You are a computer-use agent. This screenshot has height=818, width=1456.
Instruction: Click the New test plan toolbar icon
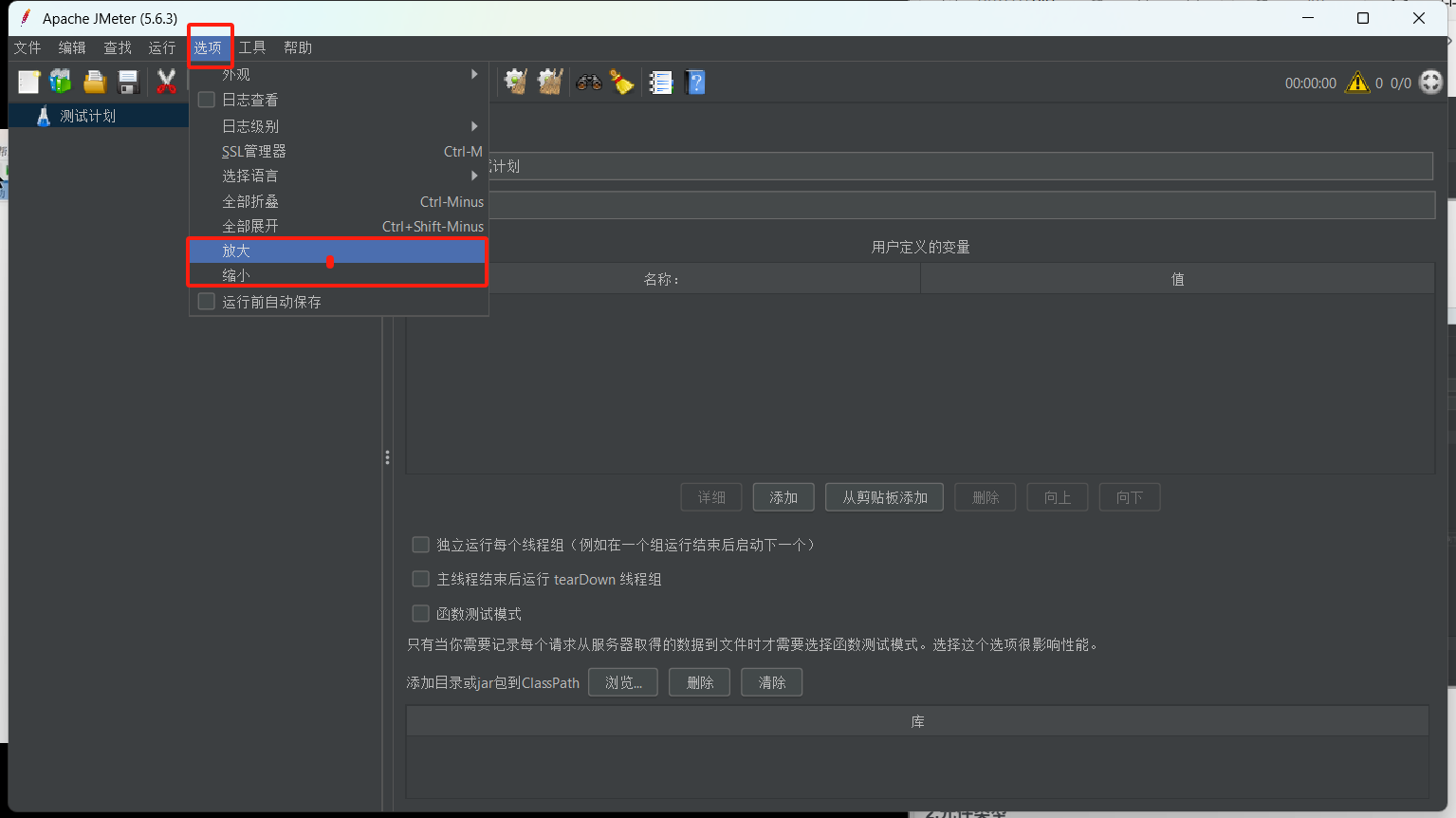coord(28,83)
